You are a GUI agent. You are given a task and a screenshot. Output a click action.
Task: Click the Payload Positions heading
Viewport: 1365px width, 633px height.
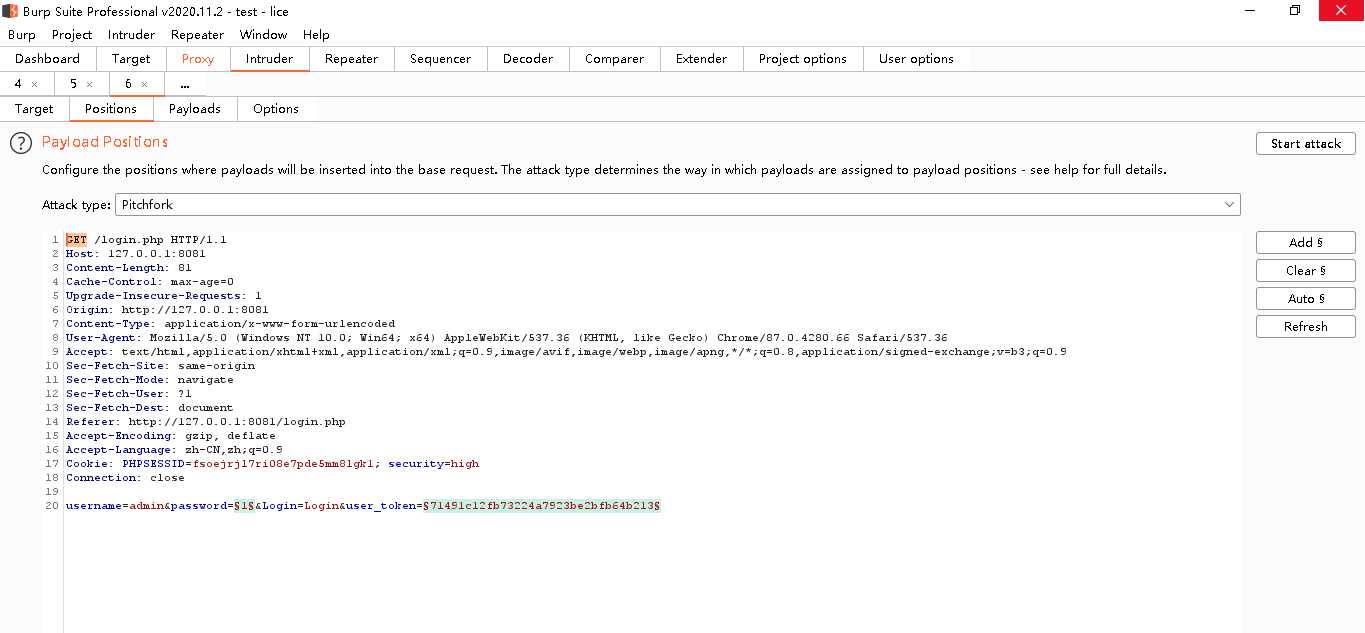click(x=105, y=142)
